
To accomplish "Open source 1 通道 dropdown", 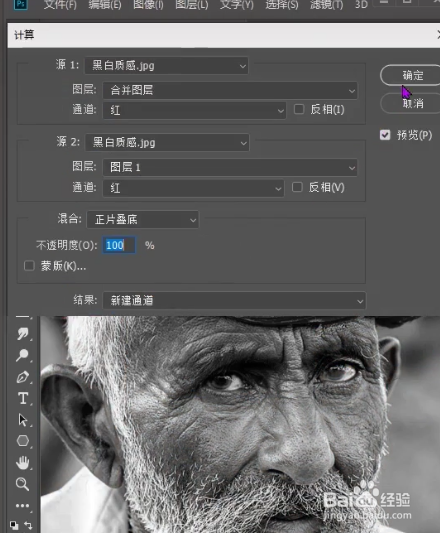I will (194, 110).
